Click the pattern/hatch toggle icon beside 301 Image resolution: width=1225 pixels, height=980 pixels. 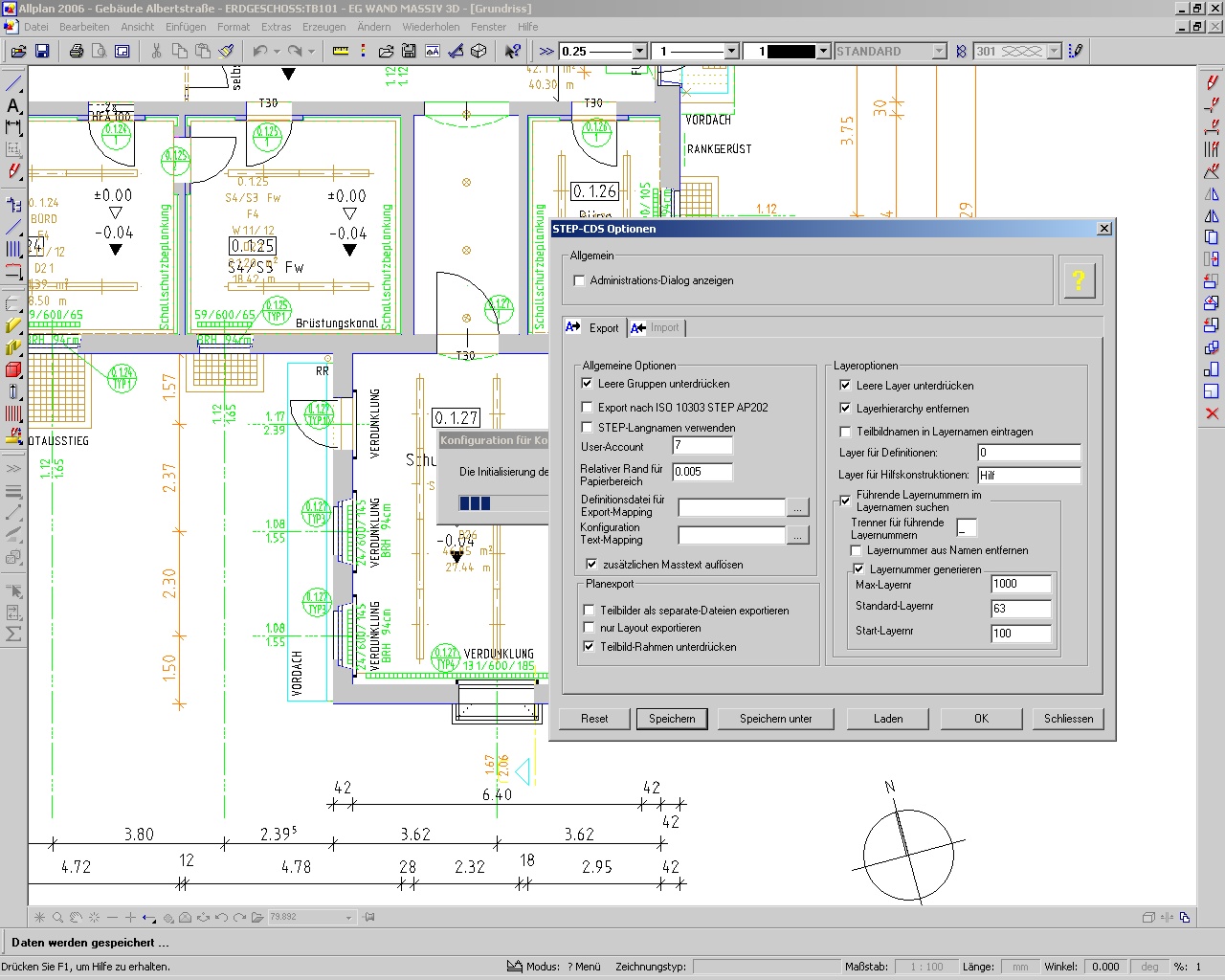tap(961, 51)
